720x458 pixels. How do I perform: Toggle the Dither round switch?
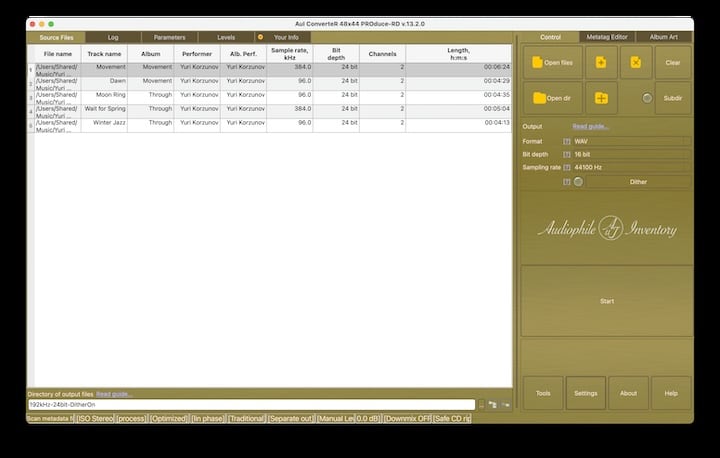tap(579, 182)
